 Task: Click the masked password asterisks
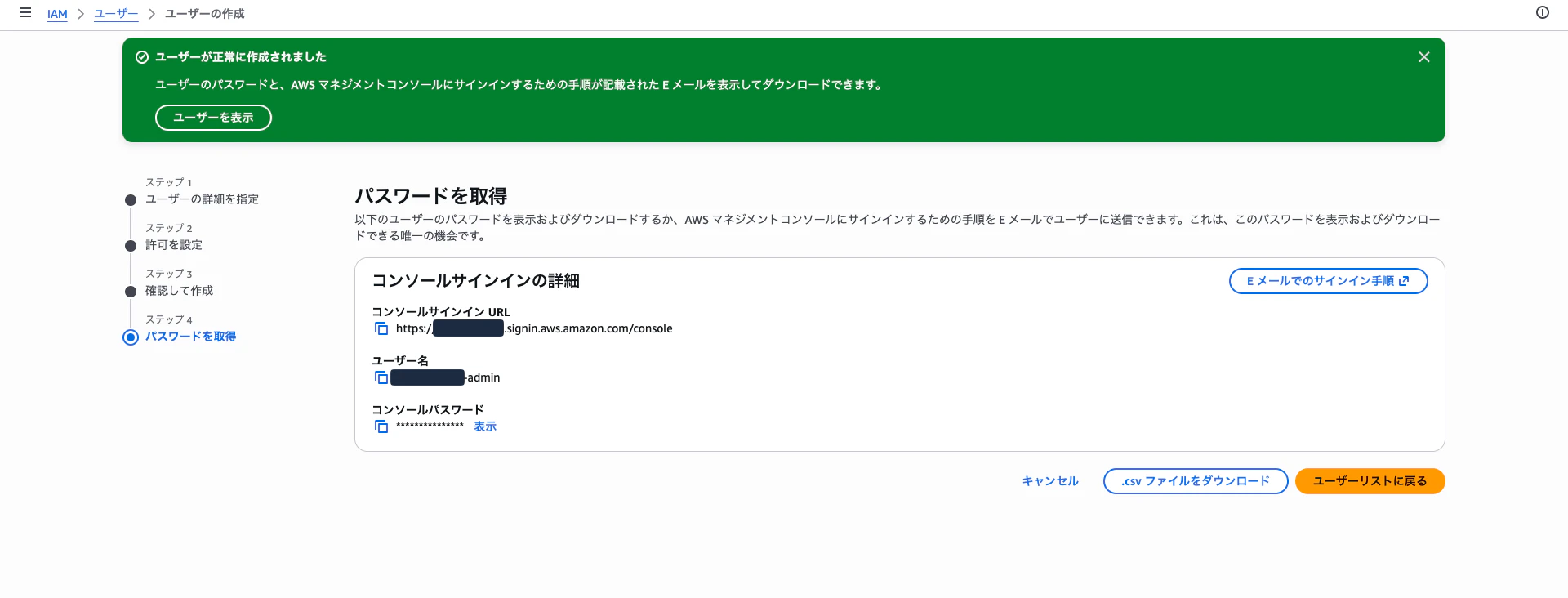coord(430,426)
